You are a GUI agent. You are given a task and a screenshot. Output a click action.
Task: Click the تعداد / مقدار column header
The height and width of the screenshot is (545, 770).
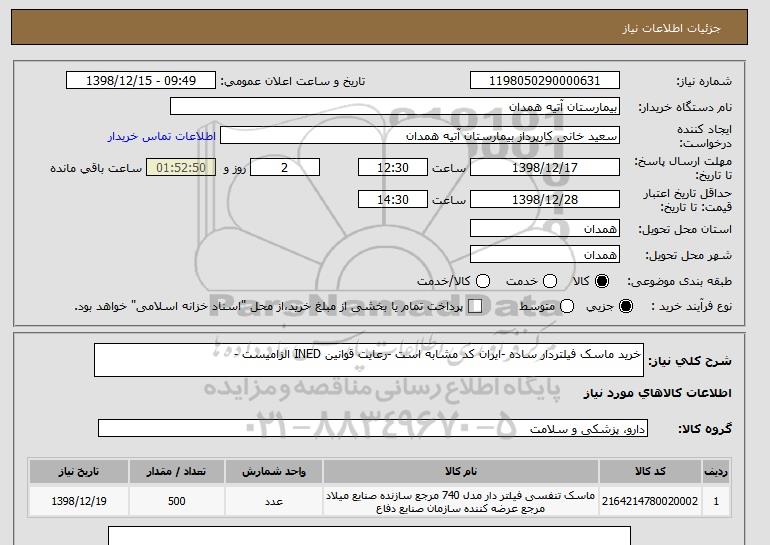click(176, 471)
